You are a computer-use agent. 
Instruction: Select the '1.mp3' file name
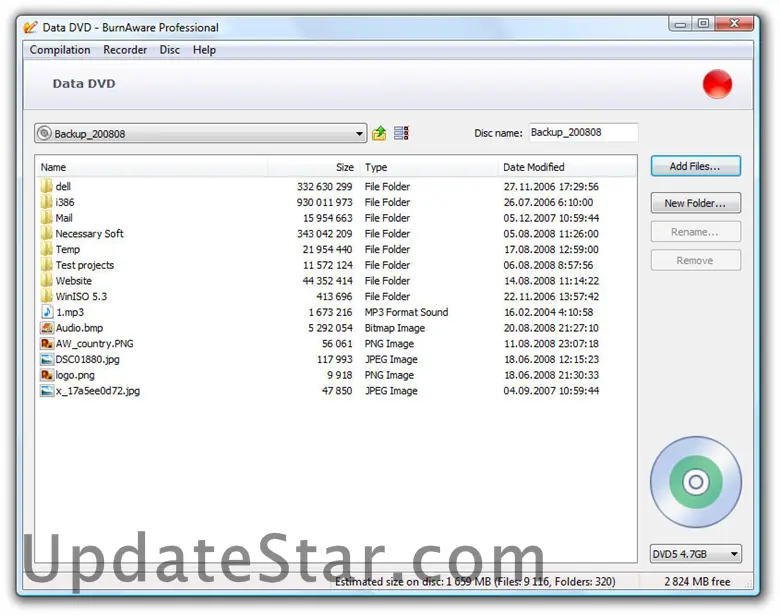coord(70,312)
